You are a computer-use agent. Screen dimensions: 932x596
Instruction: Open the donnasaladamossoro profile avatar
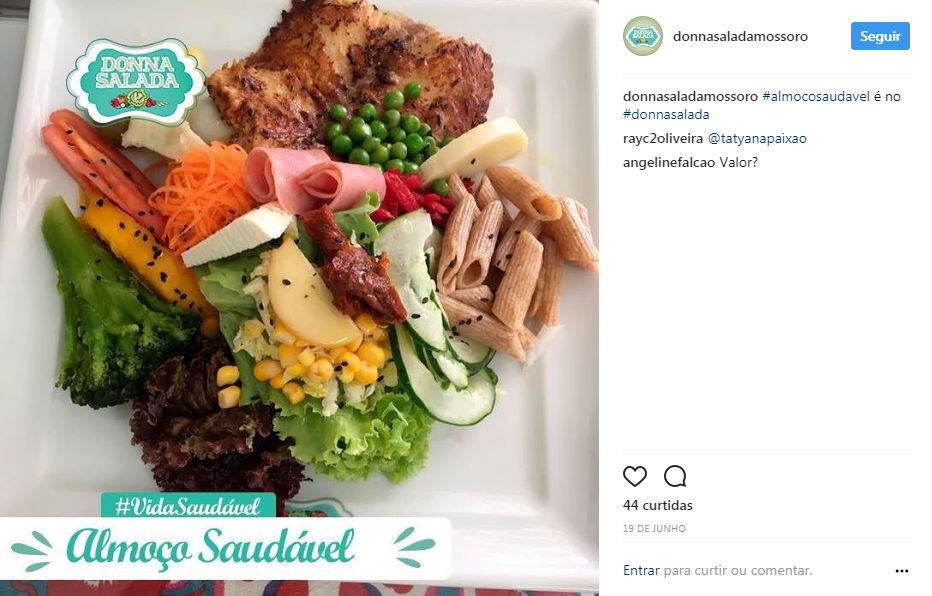[643, 36]
